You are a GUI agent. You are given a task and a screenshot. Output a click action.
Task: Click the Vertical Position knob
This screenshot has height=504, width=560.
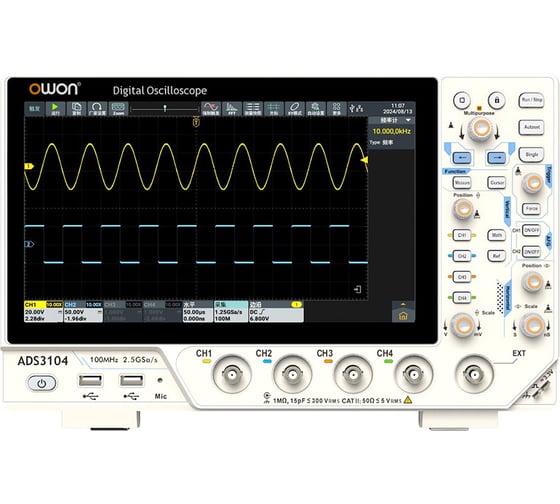(464, 209)
